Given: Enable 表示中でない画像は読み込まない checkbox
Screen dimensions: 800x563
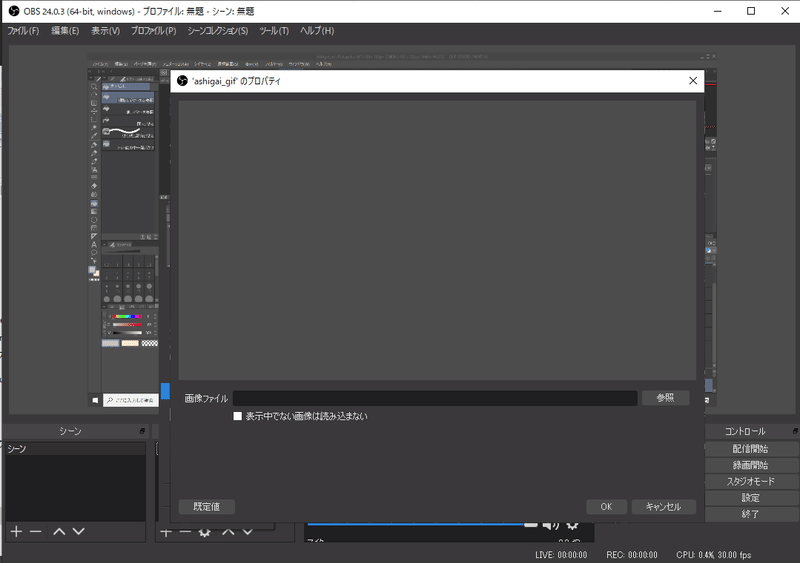Looking at the screenshot, I should (x=237, y=416).
